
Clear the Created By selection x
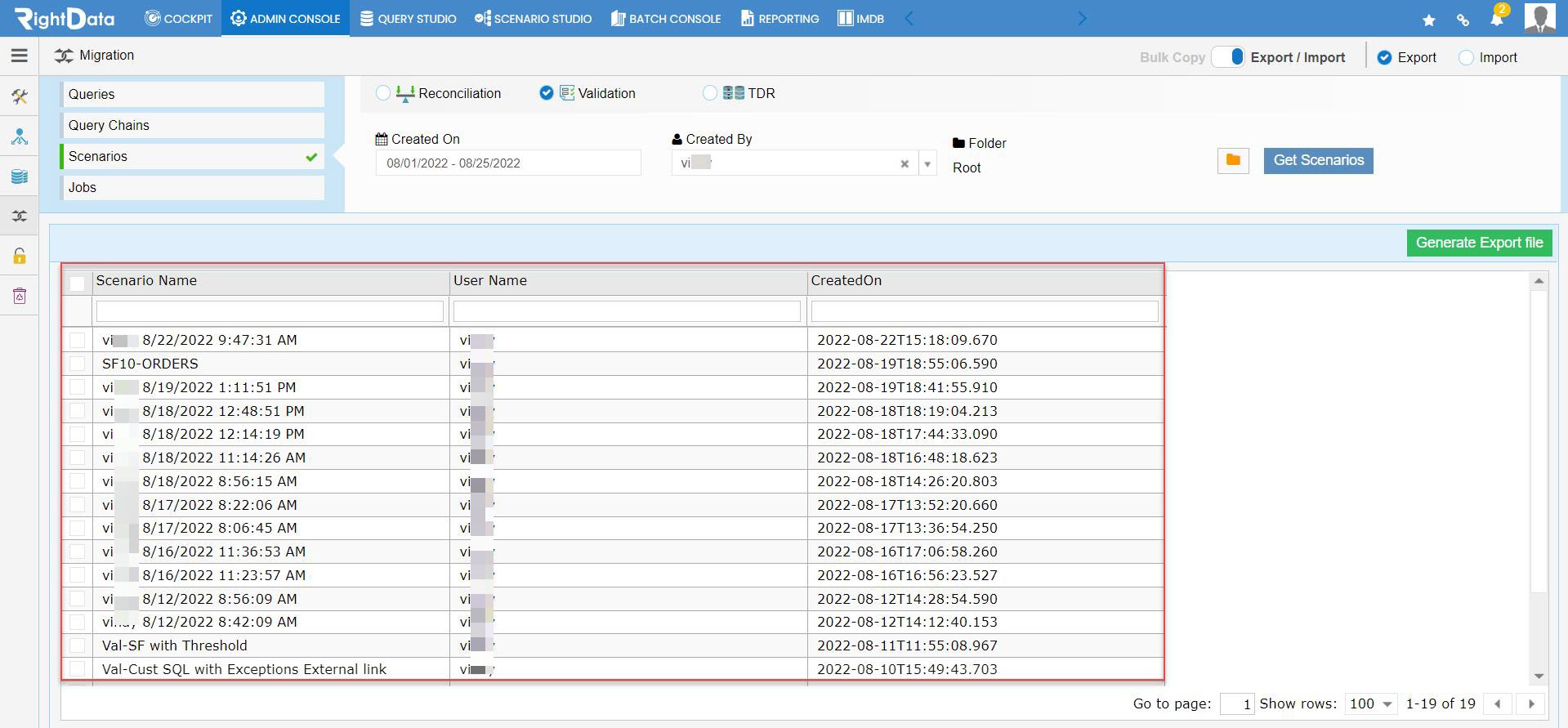[x=905, y=163]
